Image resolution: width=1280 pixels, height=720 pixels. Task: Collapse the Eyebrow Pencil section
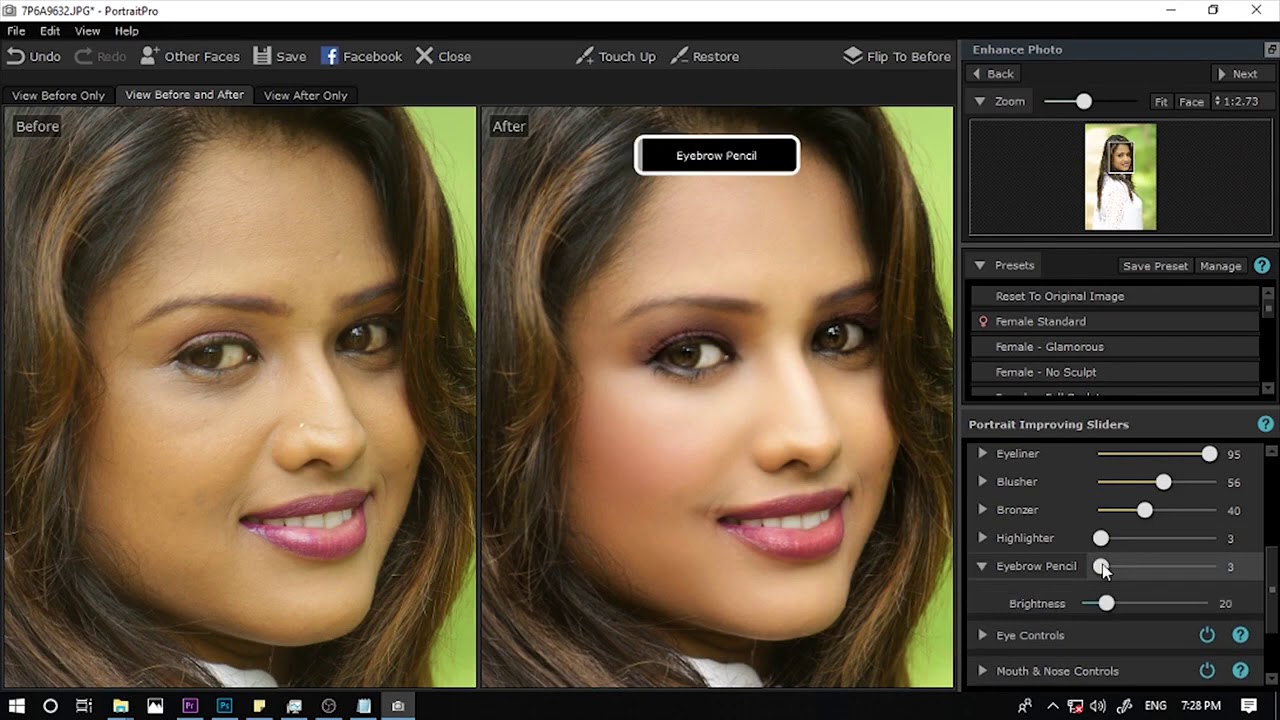[982, 566]
